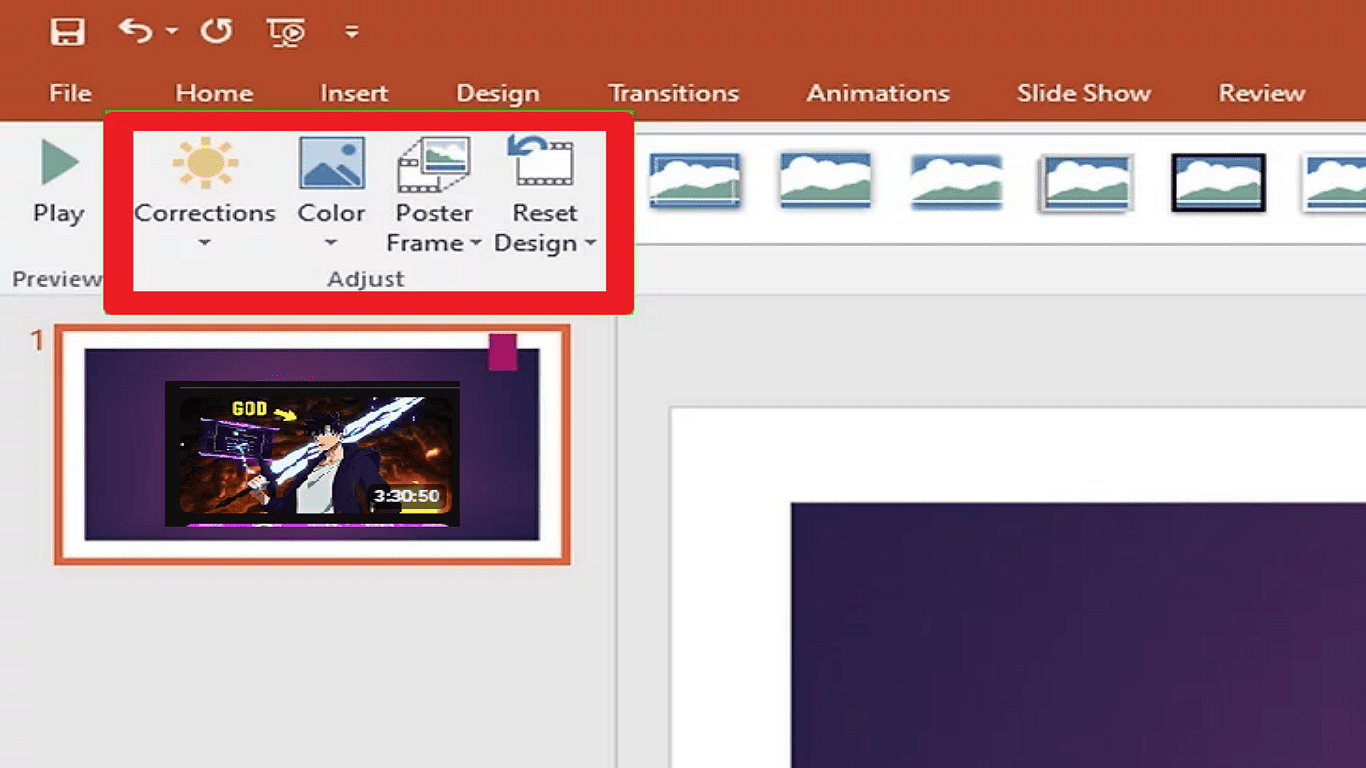Screen dimensions: 1366x768
Task: Click the Undo arrow icon
Action: [x=135, y=30]
